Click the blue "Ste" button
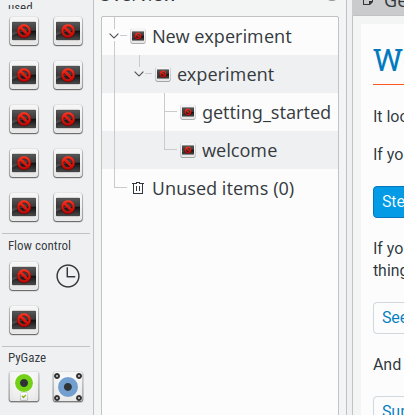Viewport: 404px width, 415px height. [389, 202]
